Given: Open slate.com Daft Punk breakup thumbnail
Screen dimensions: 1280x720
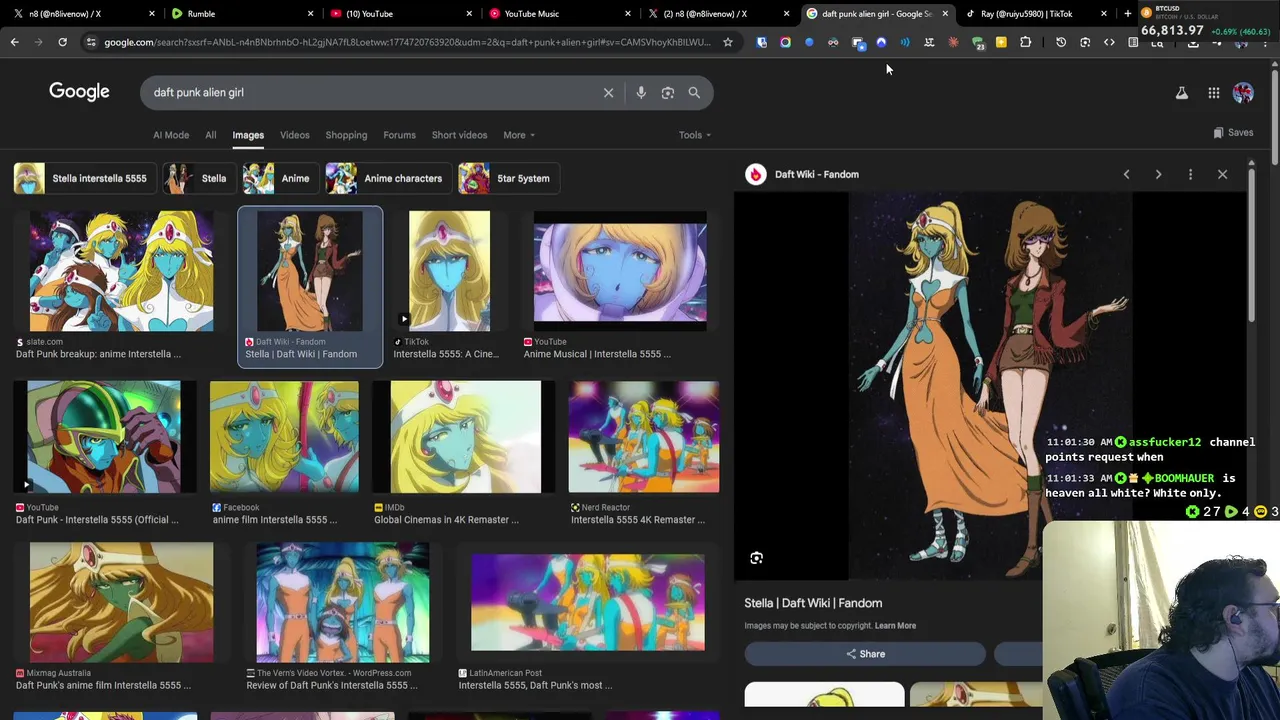Looking at the screenshot, I should tap(121, 271).
